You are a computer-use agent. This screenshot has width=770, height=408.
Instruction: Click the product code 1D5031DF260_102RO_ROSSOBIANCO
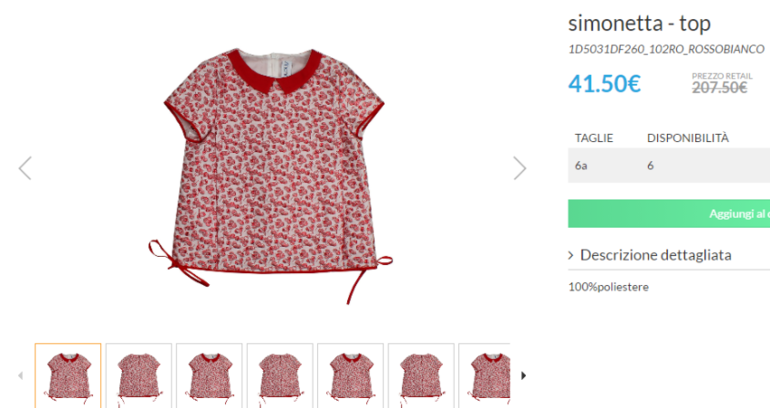click(x=666, y=49)
